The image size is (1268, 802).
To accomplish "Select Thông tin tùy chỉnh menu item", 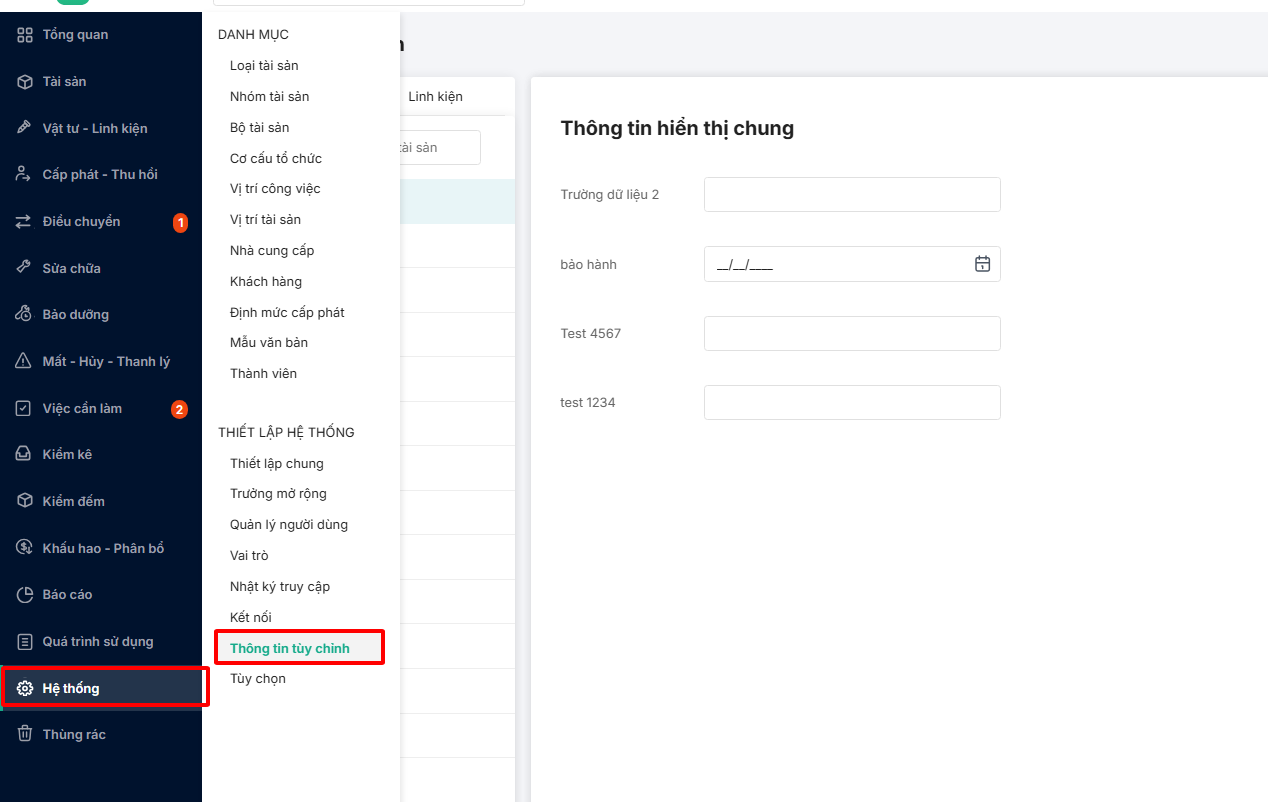I will click(290, 648).
